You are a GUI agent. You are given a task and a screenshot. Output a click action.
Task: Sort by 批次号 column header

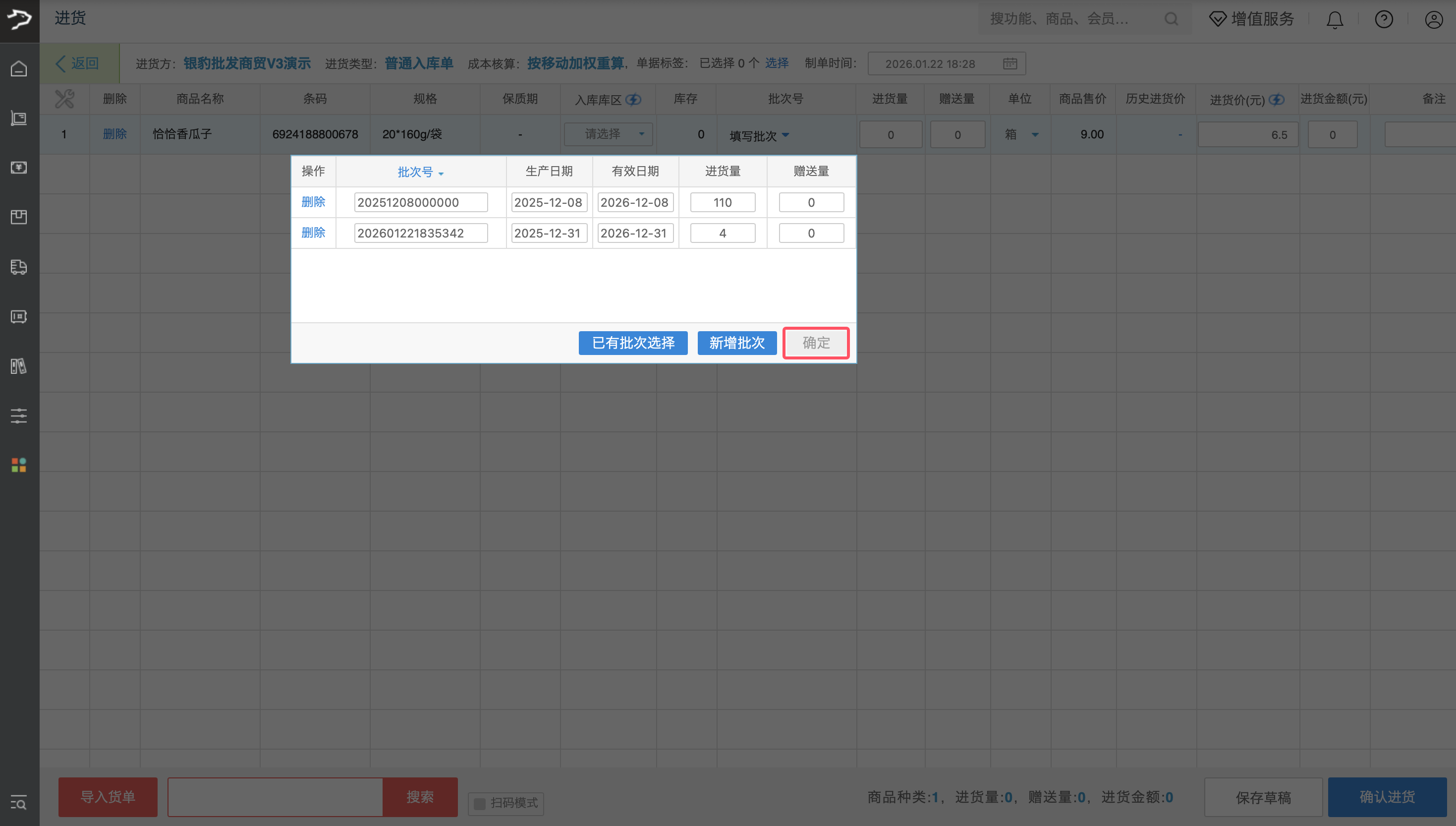pyautogui.click(x=420, y=172)
